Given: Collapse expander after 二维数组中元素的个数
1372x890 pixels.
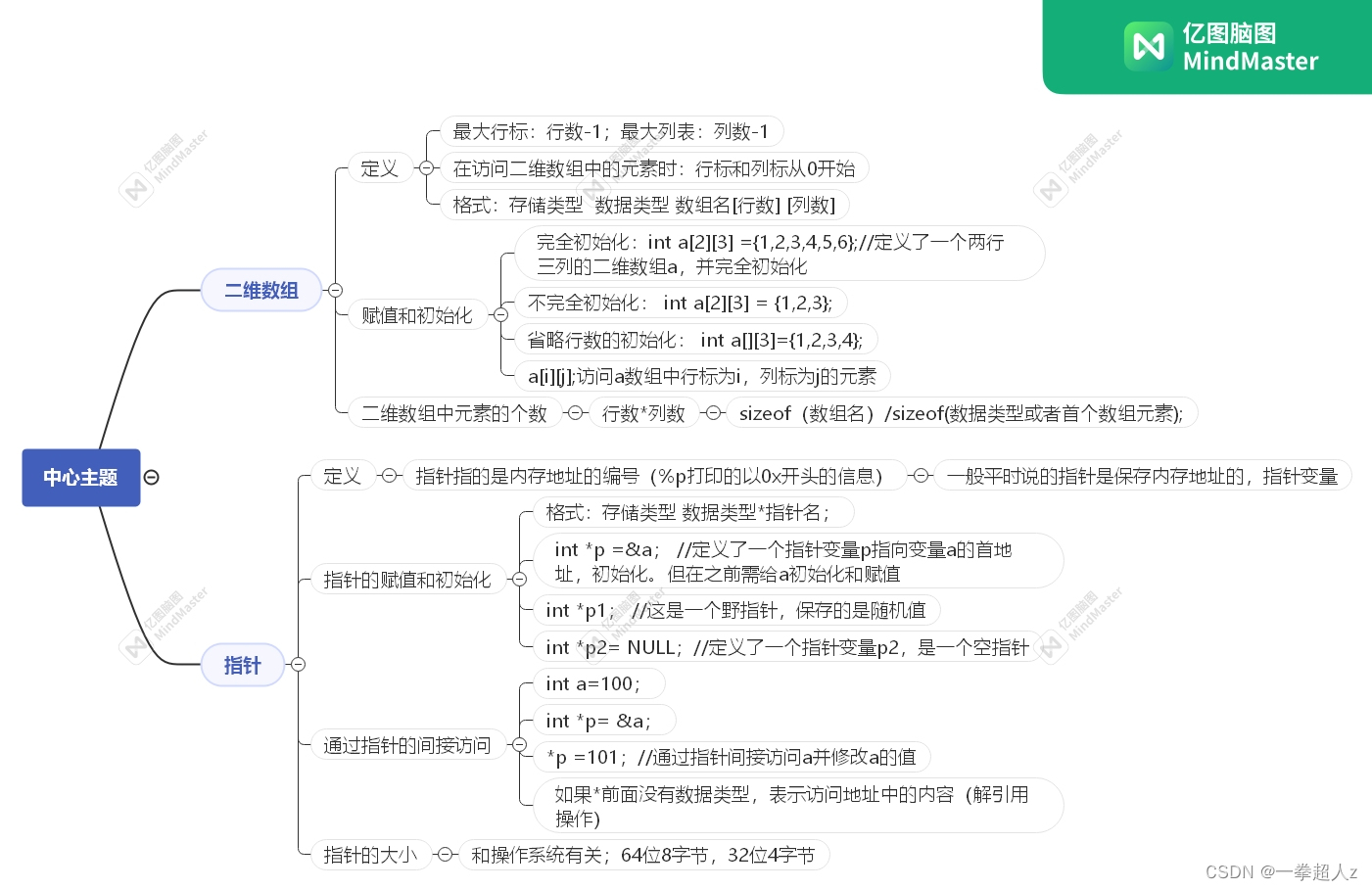Looking at the screenshot, I should pyautogui.click(x=575, y=413).
